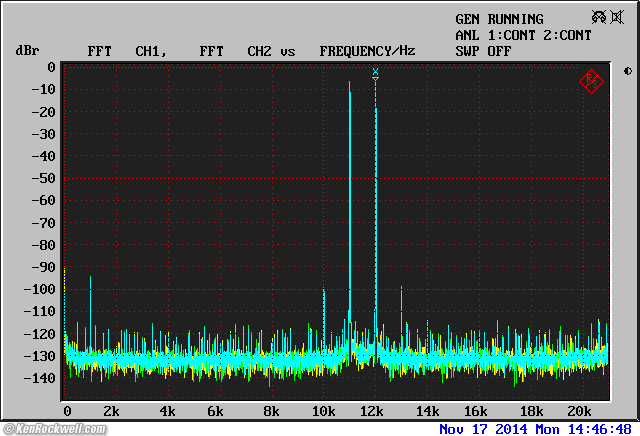Viewport: 640px width, 436px height.
Task: Click the half-circle contrast icon beside the graph
Action: pyautogui.click(x=627, y=71)
